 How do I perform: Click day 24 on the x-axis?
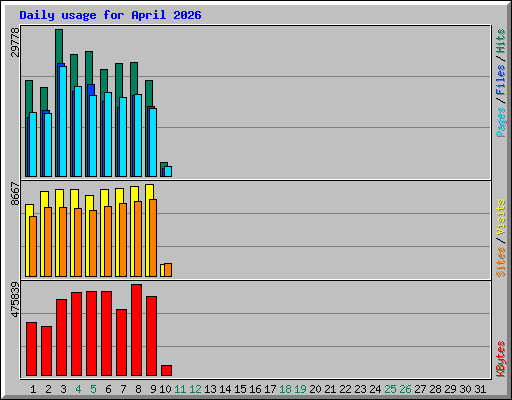375,389
